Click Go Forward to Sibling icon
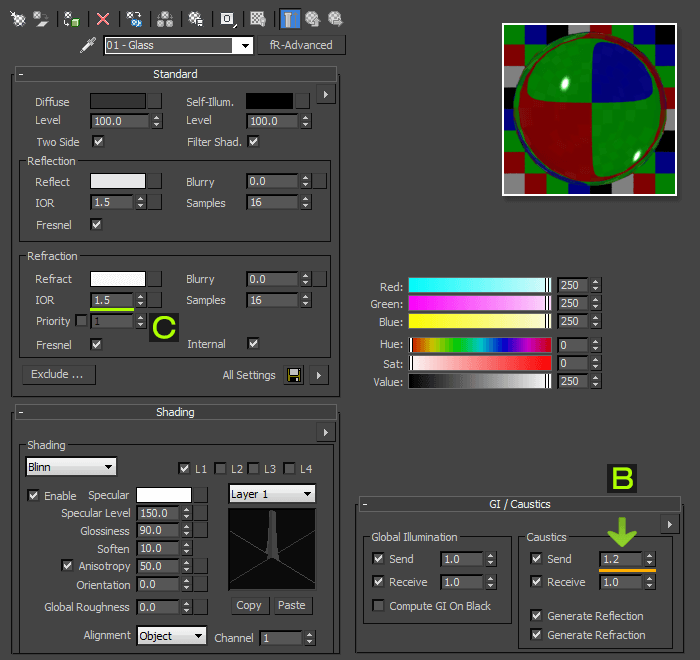700x660 pixels. [x=335, y=19]
